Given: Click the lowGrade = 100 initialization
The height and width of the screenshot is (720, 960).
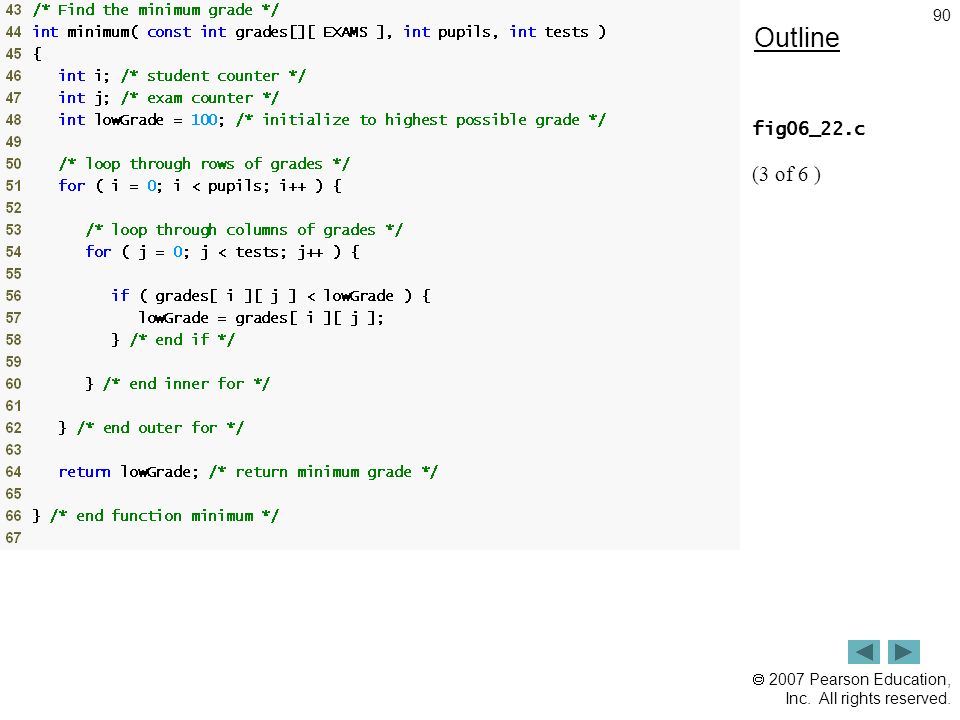Looking at the screenshot, I should (141, 120).
